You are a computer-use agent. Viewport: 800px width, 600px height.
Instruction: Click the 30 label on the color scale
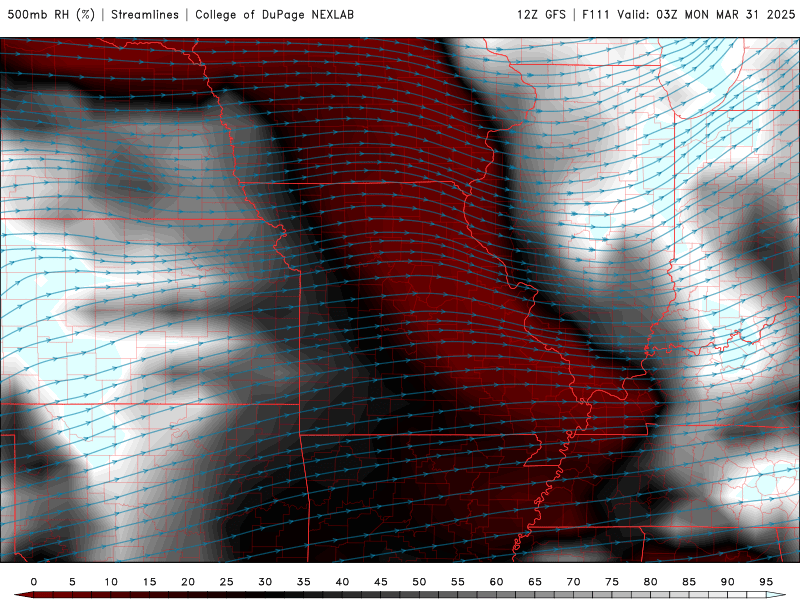pyautogui.click(x=265, y=582)
